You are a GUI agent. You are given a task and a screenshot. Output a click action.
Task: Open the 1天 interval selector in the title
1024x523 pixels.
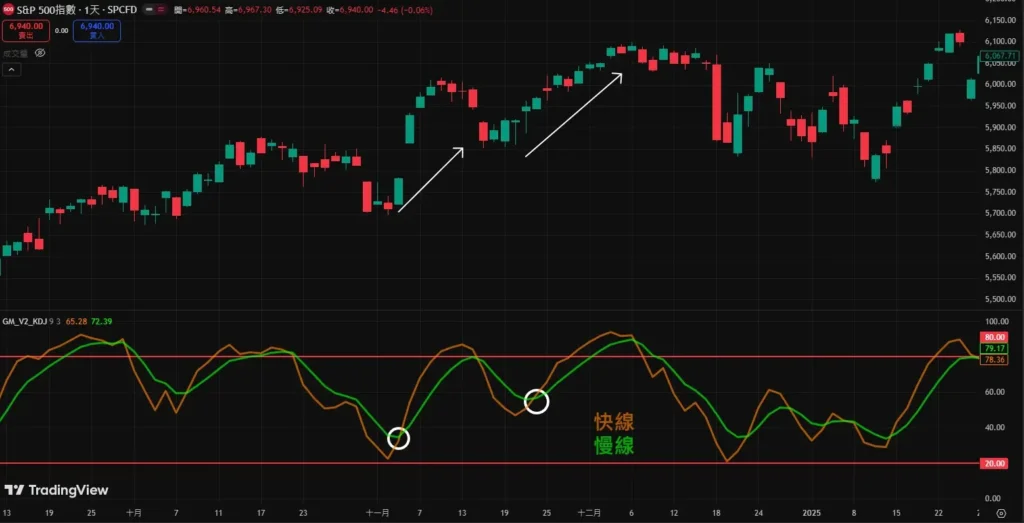(97, 8)
